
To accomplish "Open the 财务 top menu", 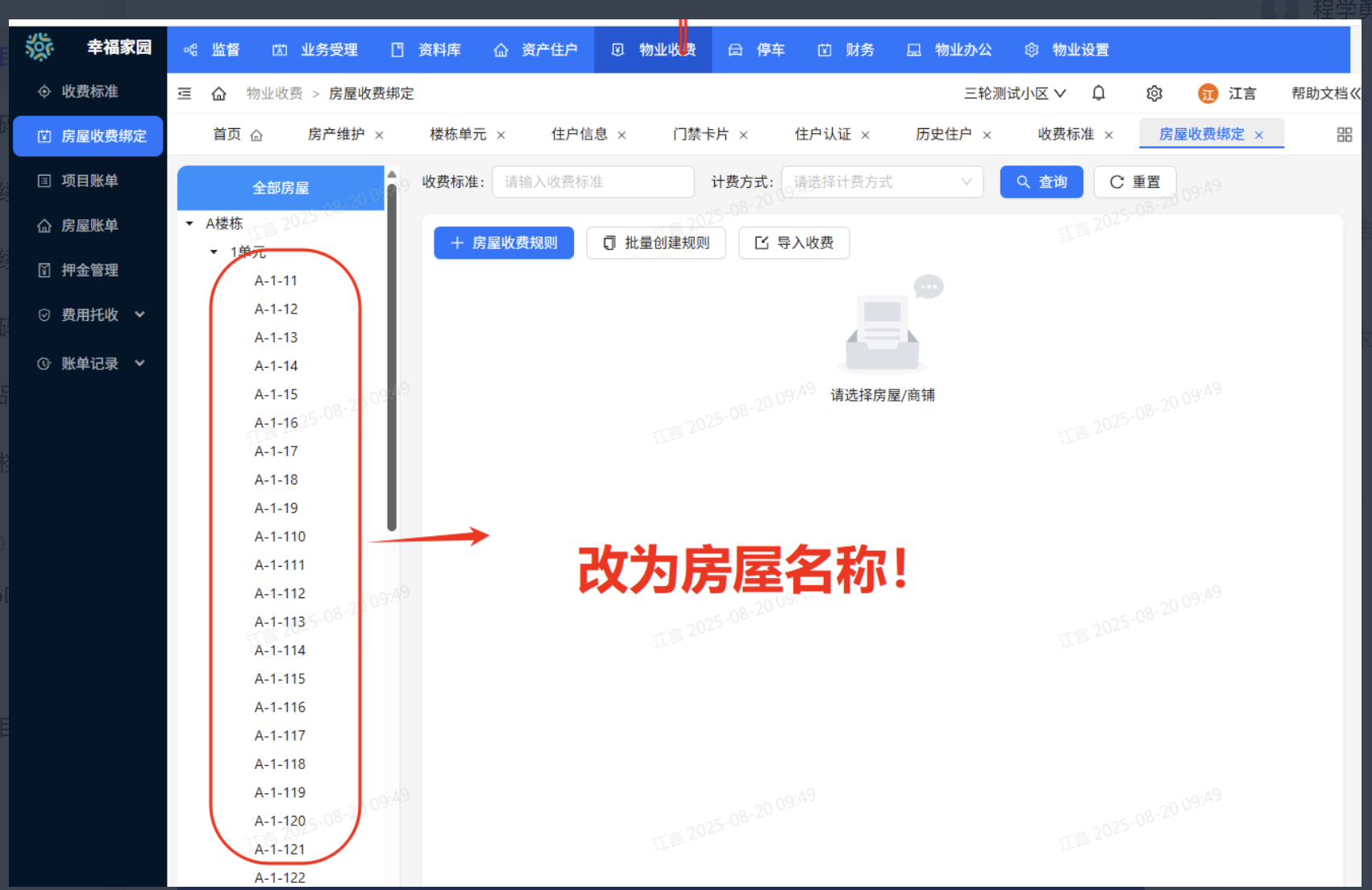I will [846, 50].
